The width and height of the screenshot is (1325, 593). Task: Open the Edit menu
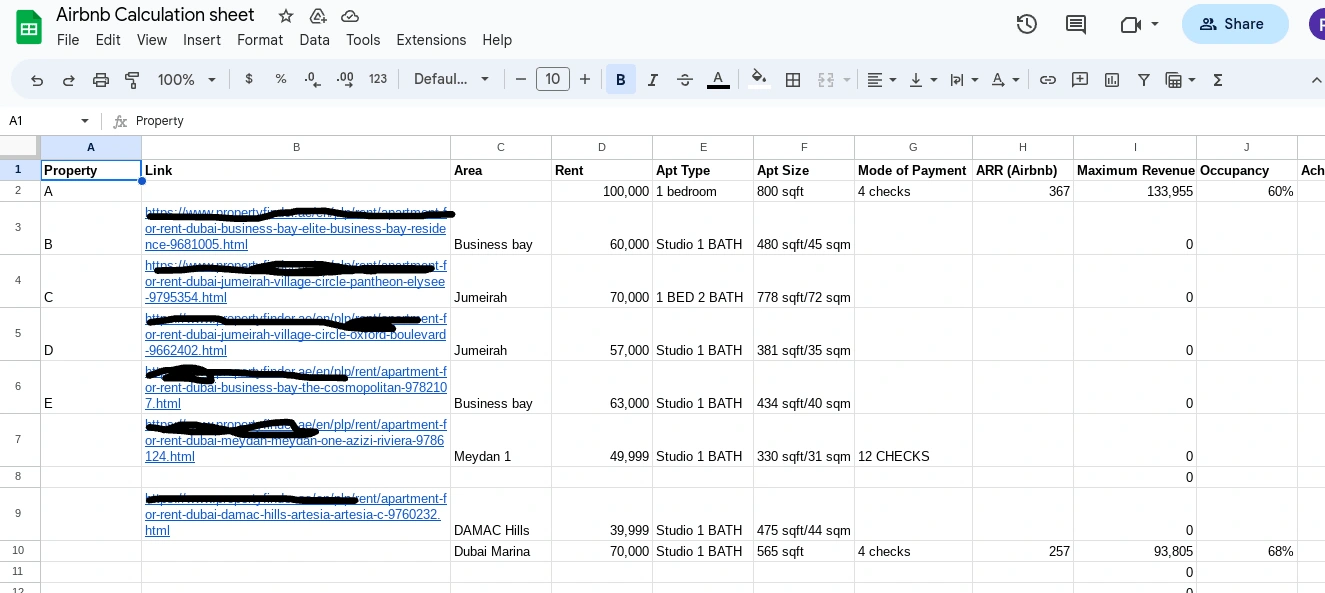tap(108, 40)
